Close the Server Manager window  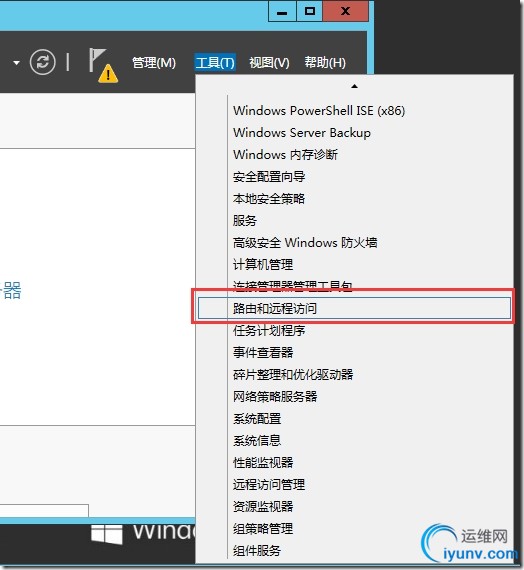pyautogui.click(x=345, y=11)
